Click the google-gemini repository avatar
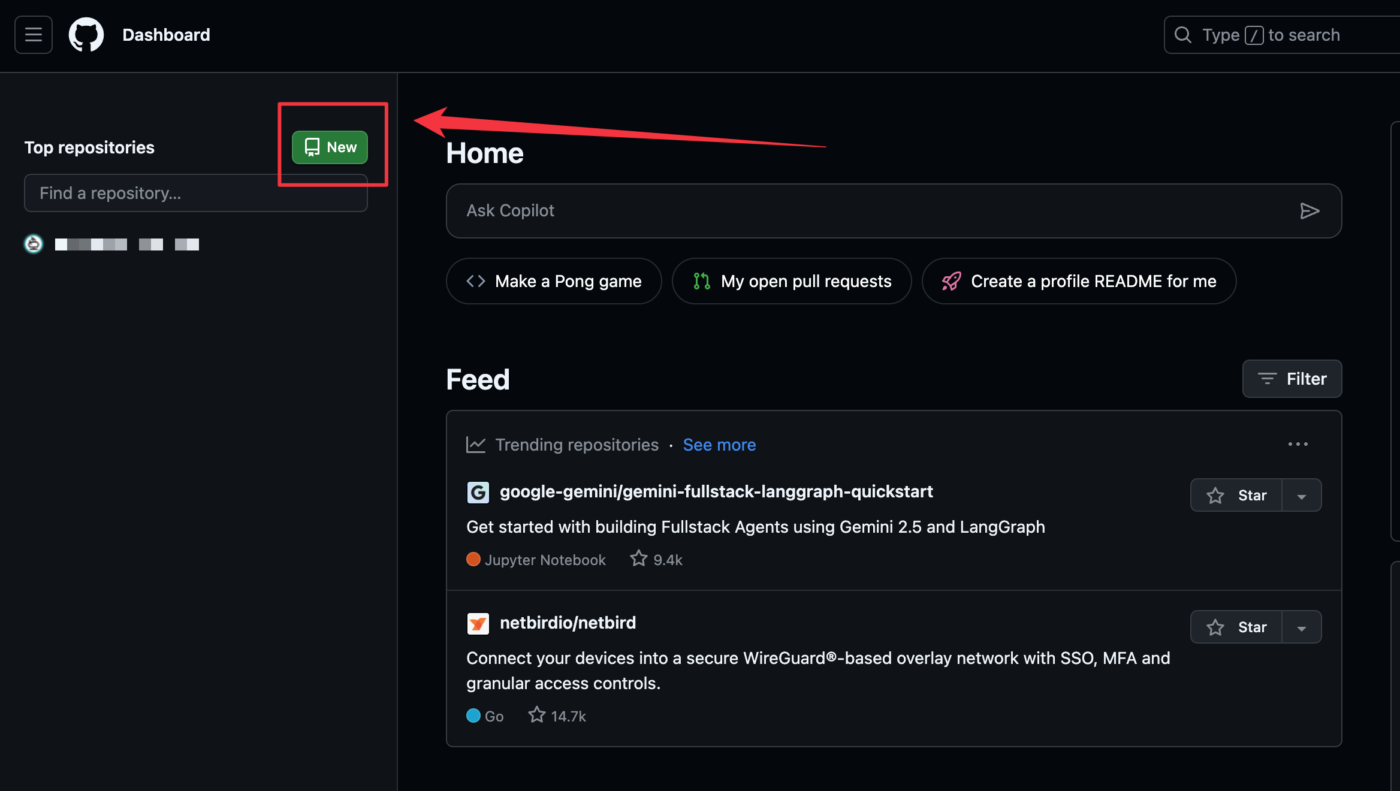 pos(478,492)
